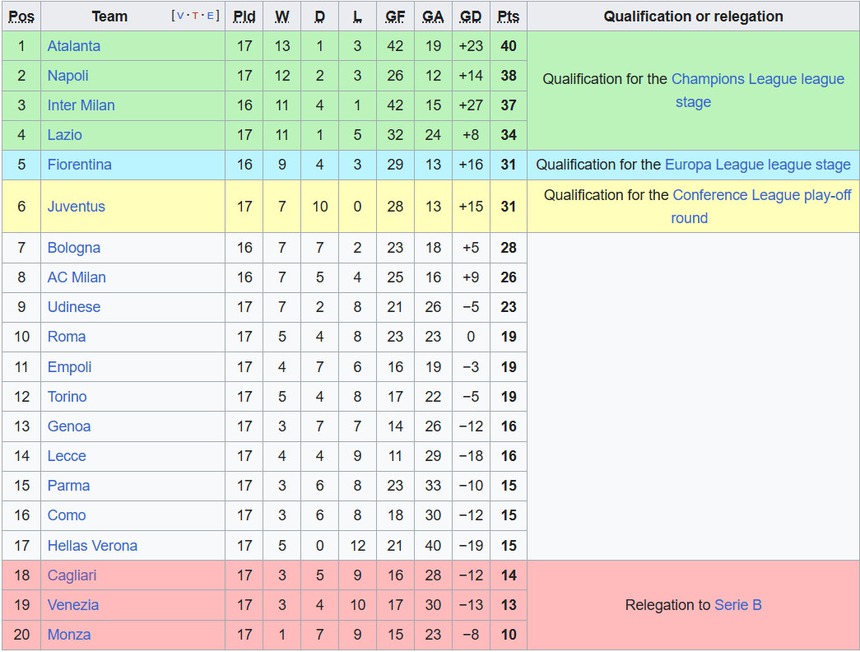Click the E (edit) template link
This screenshot has height=652, width=860.
[208, 16]
